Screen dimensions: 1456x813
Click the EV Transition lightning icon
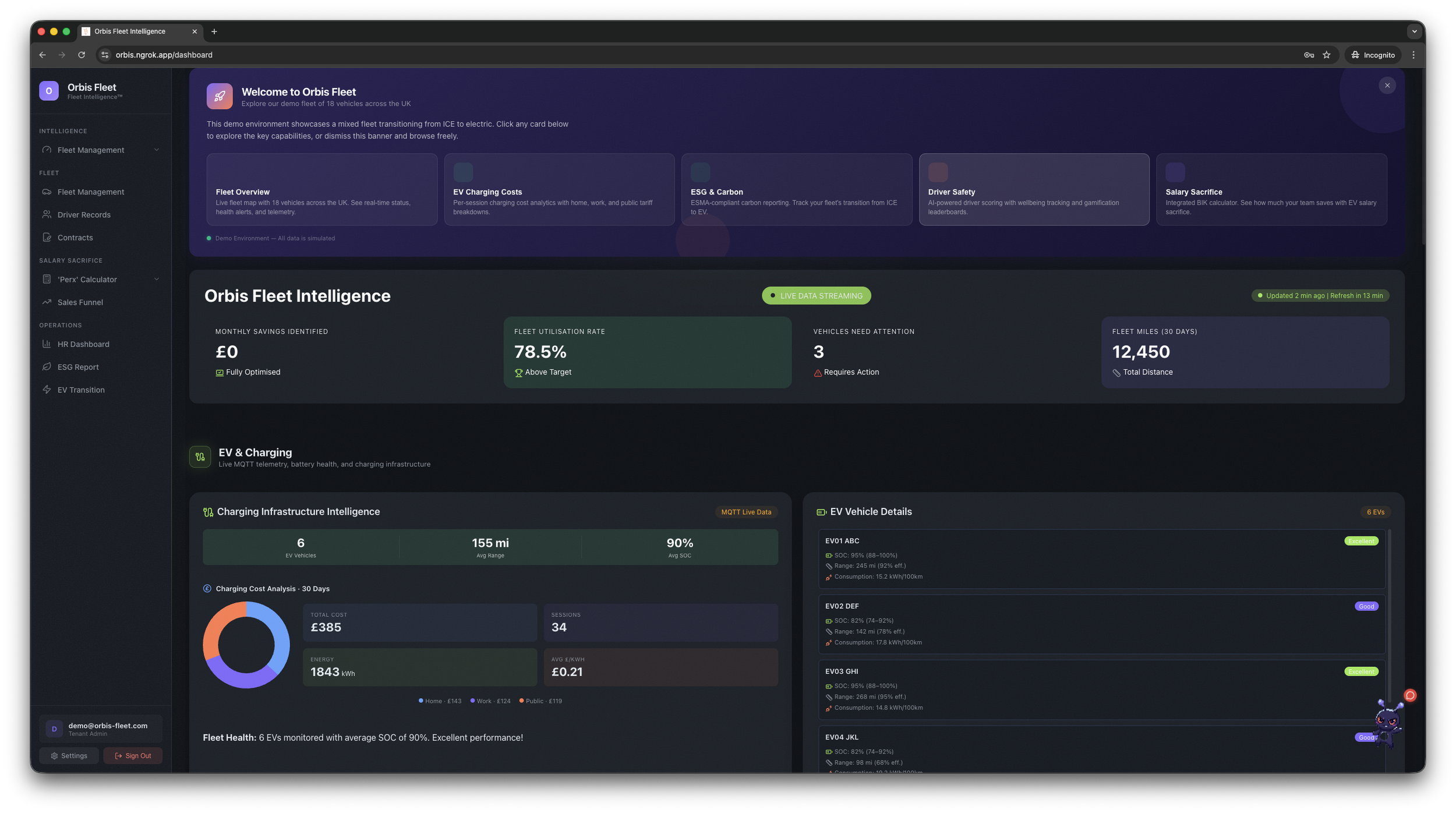pyautogui.click(x=48, y=389)
